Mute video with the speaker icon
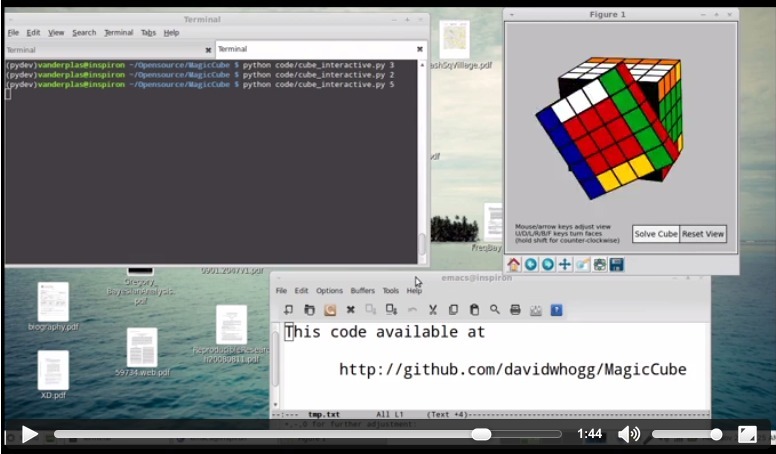Viewport: 776px width, 454px height. 629,434
